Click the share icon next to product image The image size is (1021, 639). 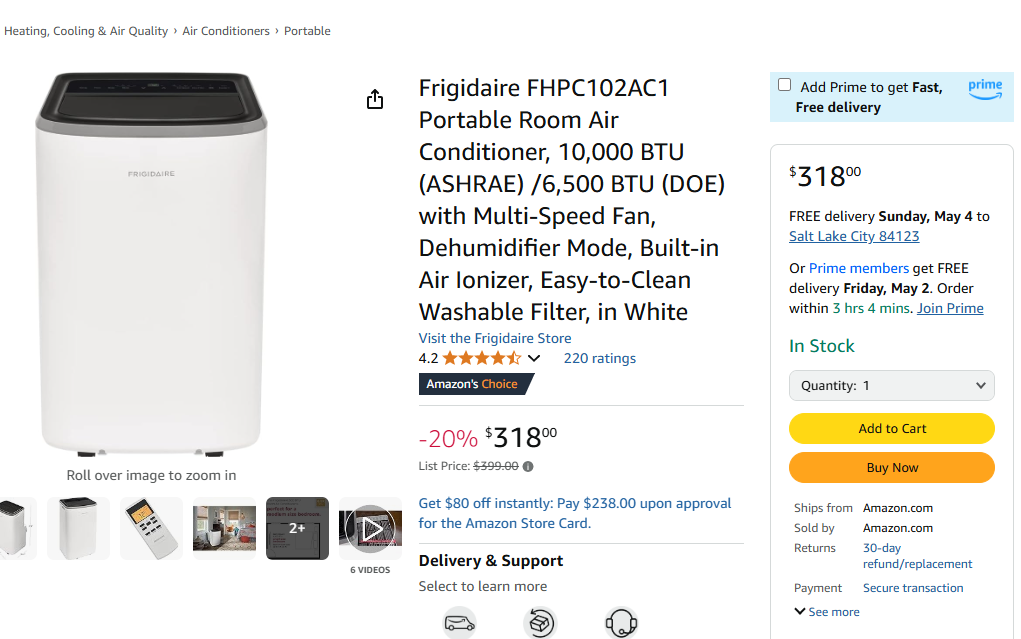375,100
